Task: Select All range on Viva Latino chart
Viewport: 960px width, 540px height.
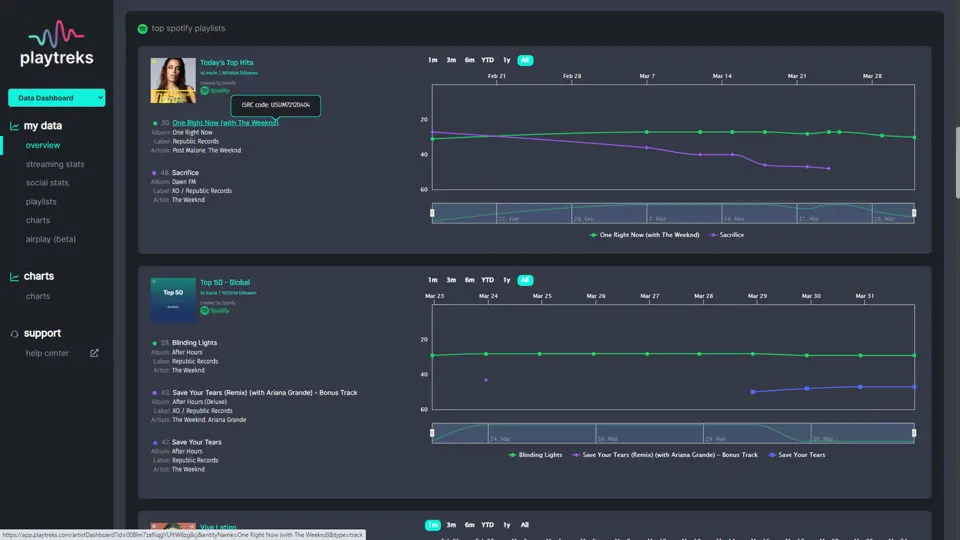Action: tap(525, 525)
